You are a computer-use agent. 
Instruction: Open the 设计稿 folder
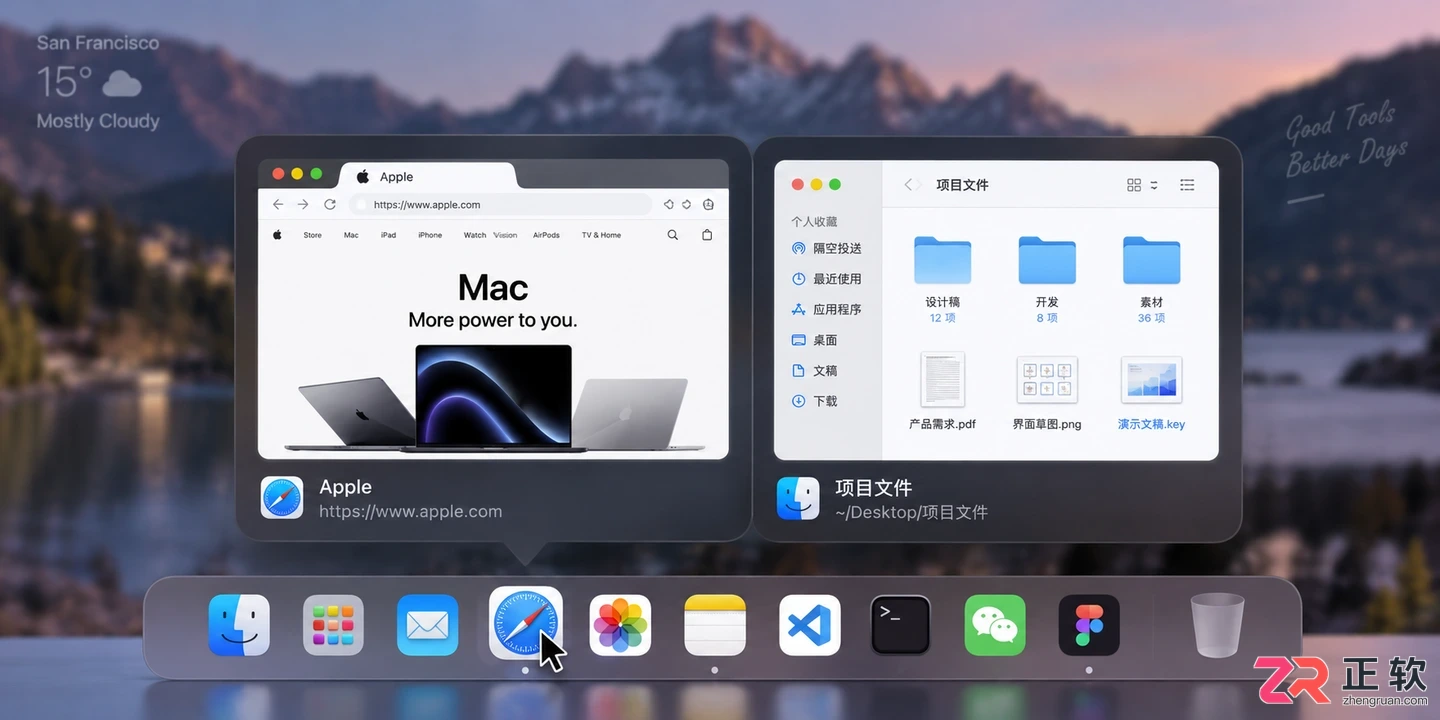click(x=942, y=280)
